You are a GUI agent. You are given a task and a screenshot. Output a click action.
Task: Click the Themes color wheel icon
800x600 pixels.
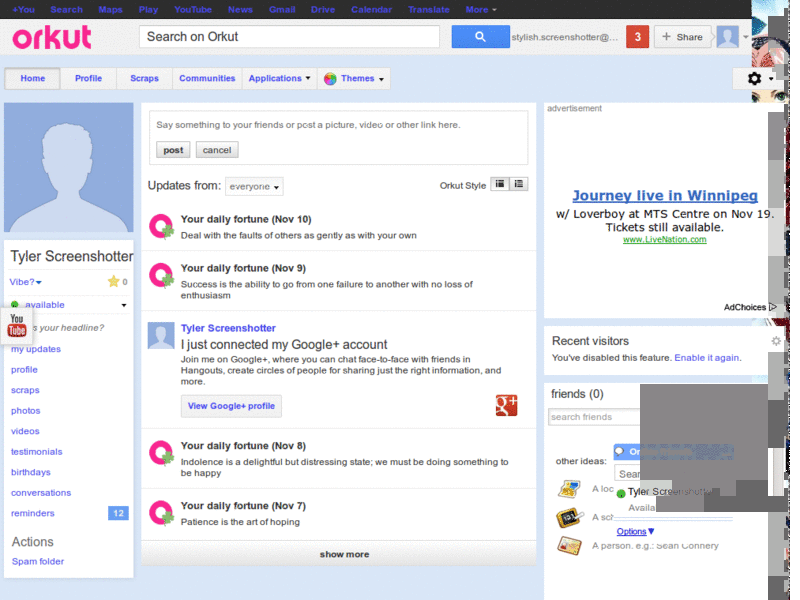(330, 79)
